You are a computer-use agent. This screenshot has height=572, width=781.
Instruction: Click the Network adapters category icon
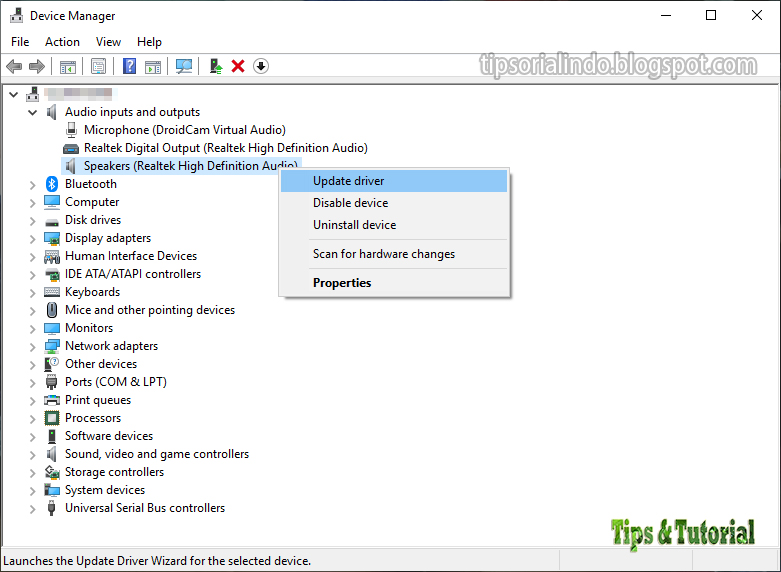(x=52, y=346)
